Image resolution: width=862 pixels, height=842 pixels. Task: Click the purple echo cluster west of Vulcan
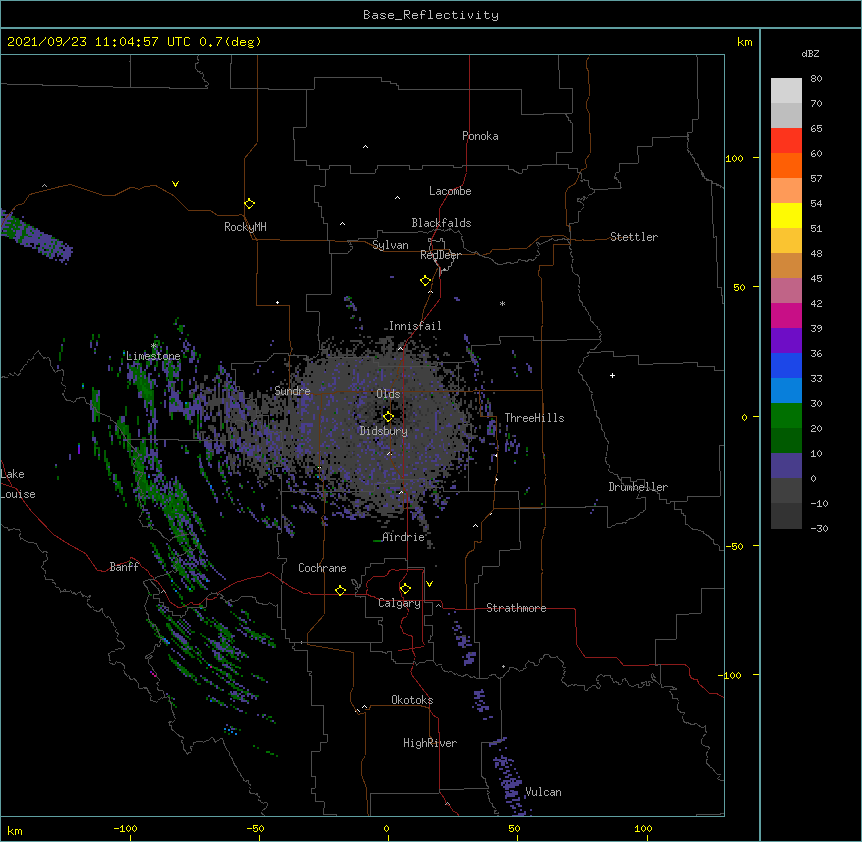point(509,778)
